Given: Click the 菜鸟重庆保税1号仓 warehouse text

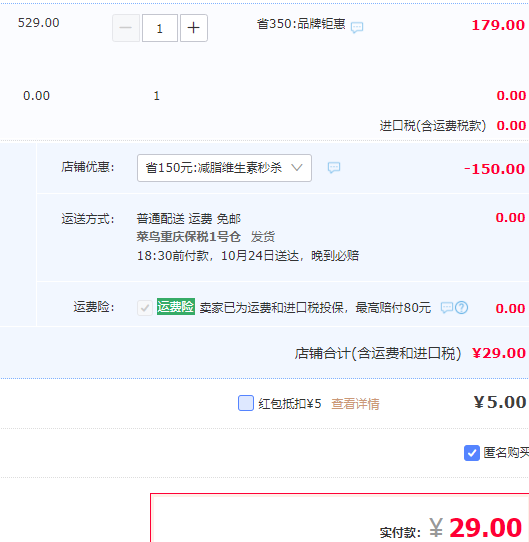Looking at the screenshot, I should 188,237.
